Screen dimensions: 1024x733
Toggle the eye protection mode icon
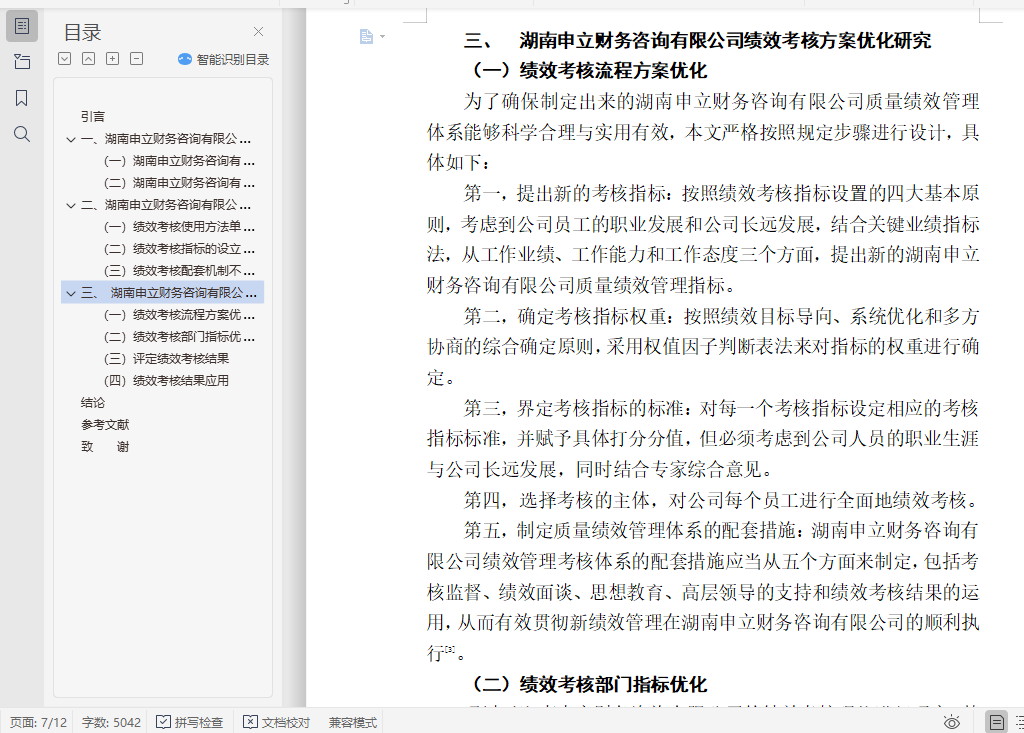point(952,723)
